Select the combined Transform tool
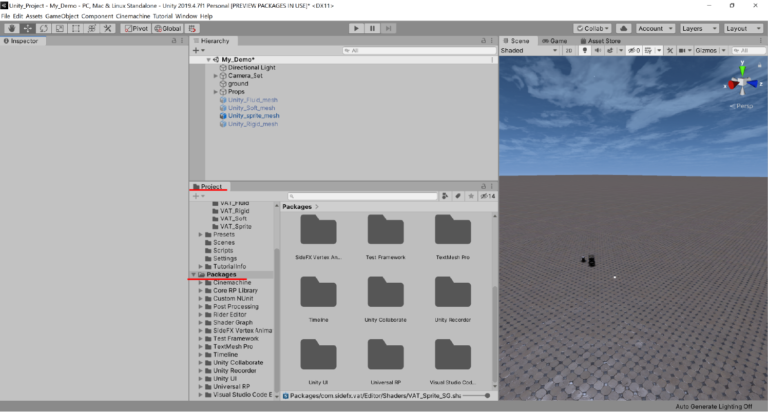Screen dimensions: 768x412 point(92,28)
